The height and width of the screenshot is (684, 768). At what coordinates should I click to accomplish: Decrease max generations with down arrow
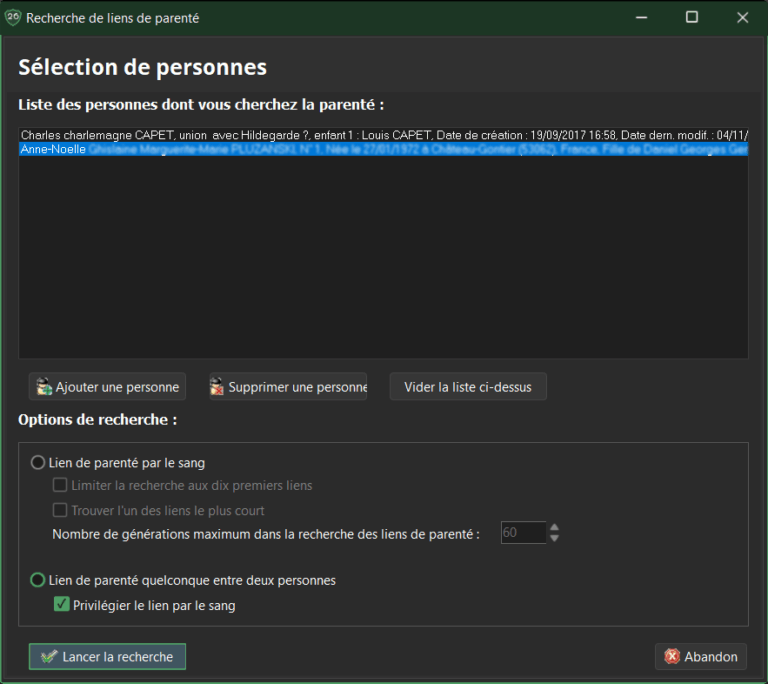554,538
